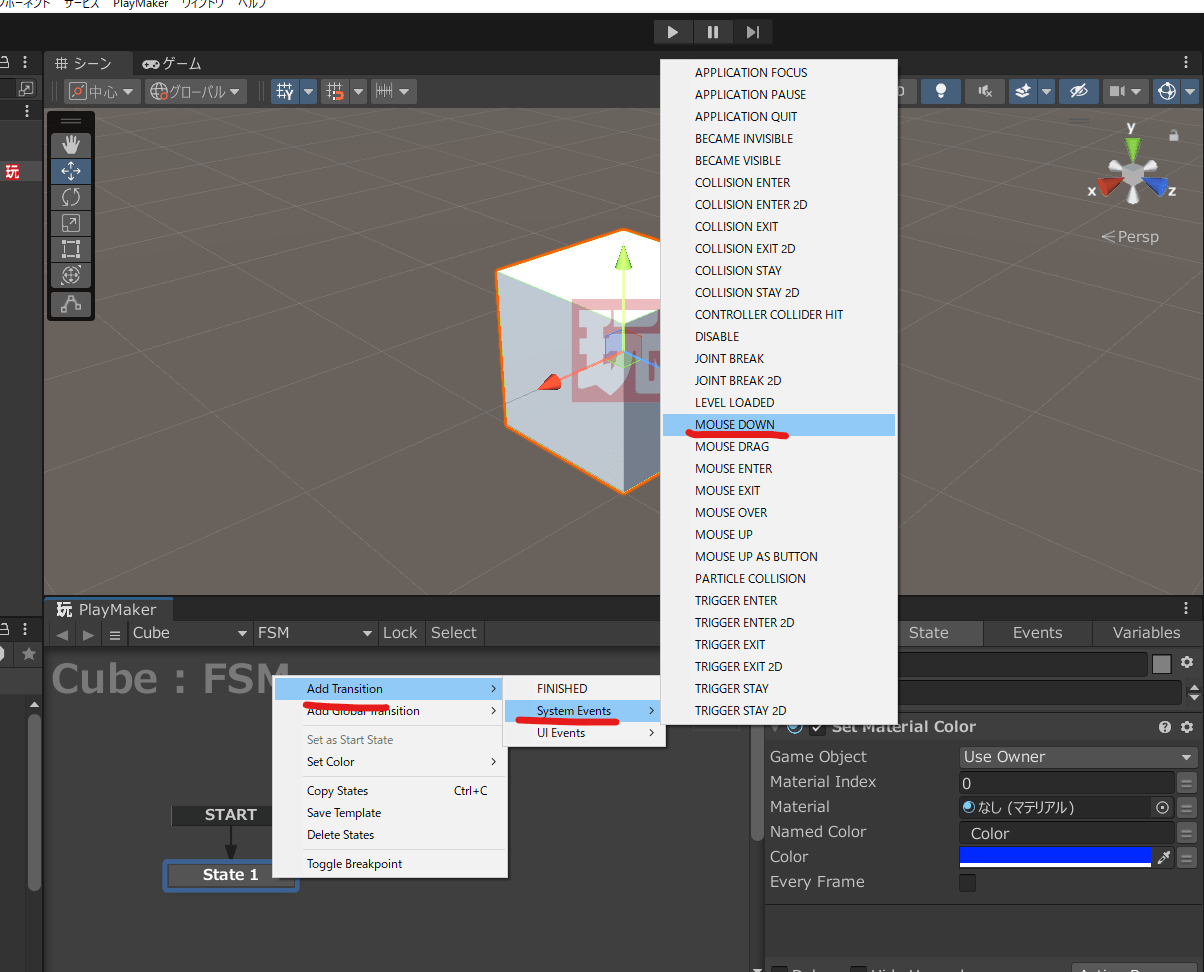Image resolution: width=1204 pixels, height=972 pixels.
Task: Open the FSM selection dropdown
Action: click(315, 633)
